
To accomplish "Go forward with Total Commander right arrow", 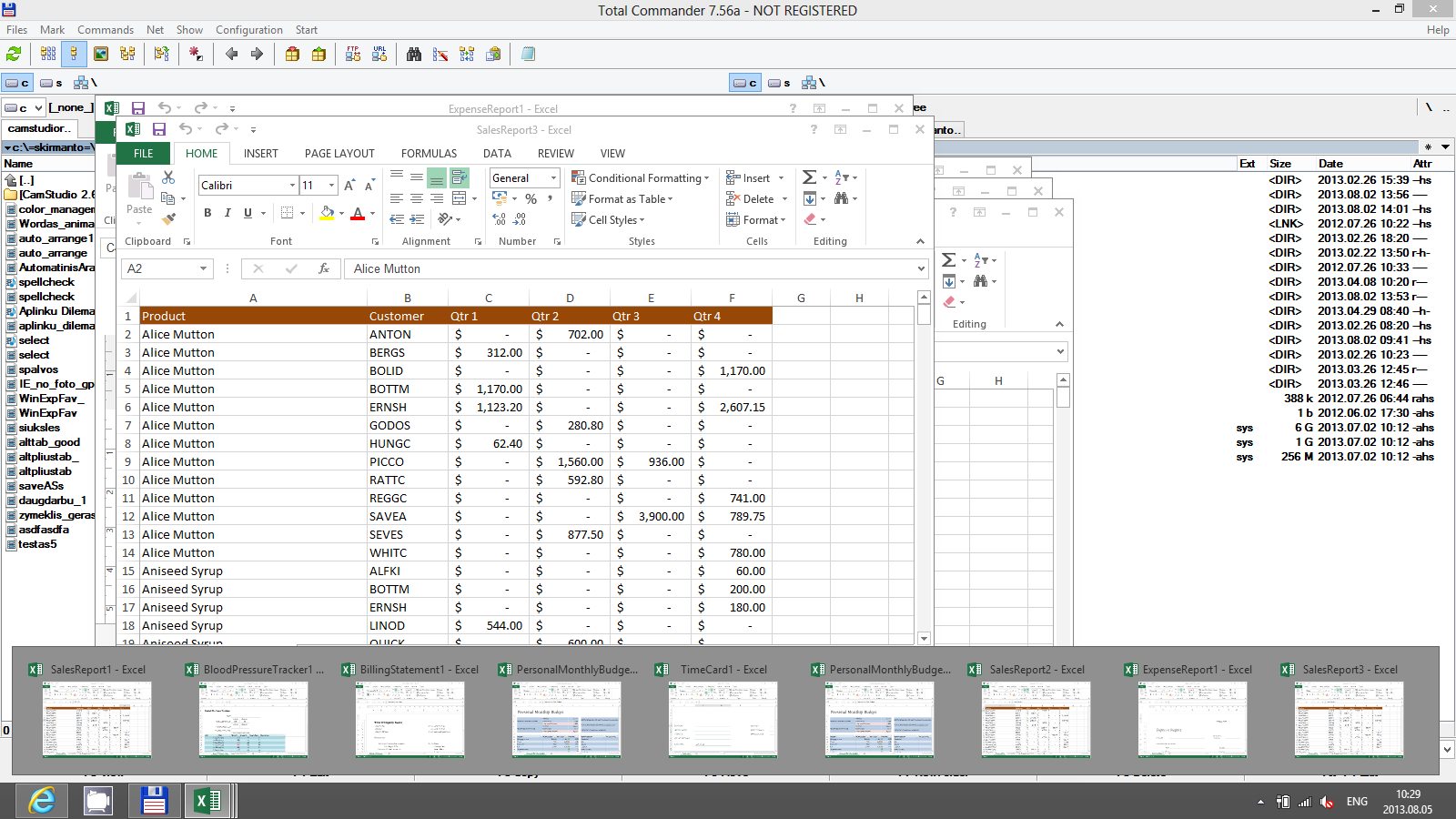I will point(257,55).
